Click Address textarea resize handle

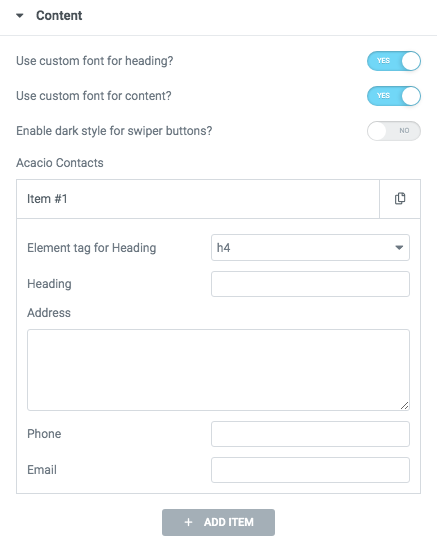404,405
